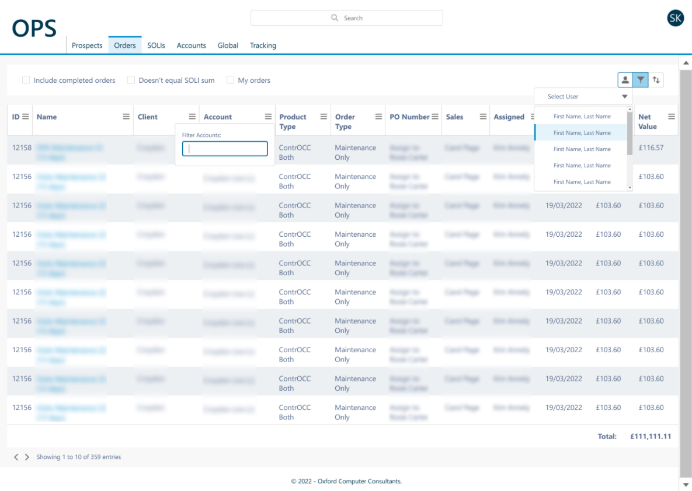Open the Orders tab

point(125,45)
